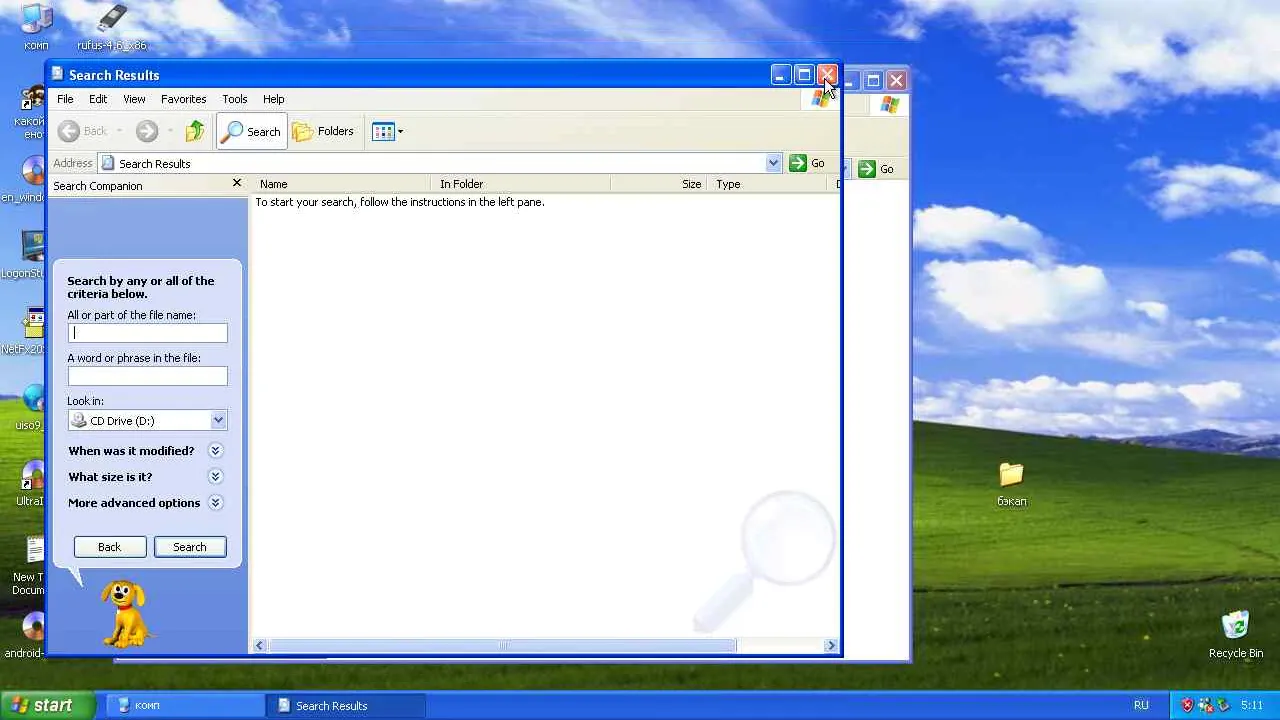Sort results by Size column
The image size is (1280, 720).
659,184
